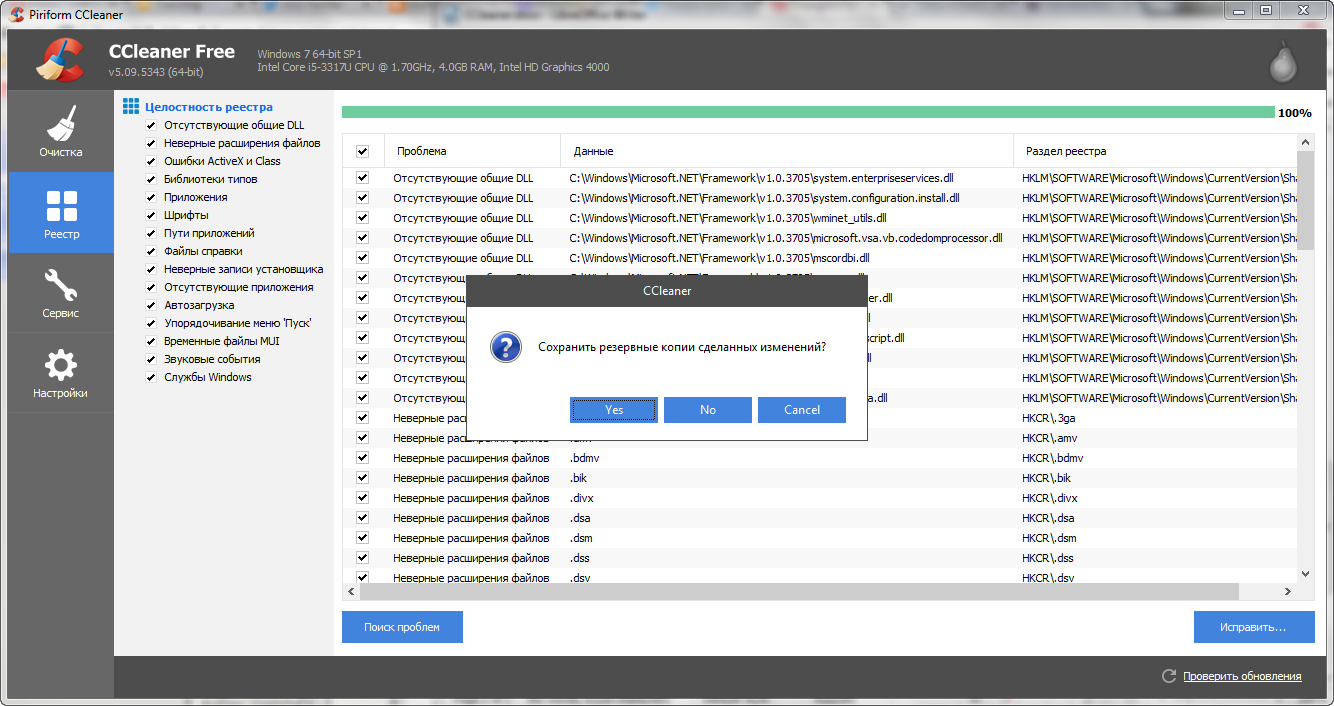The image size is (1334, 706).
Task: Click the Отсутствующие приложения label
Action: tap(238, 287)
